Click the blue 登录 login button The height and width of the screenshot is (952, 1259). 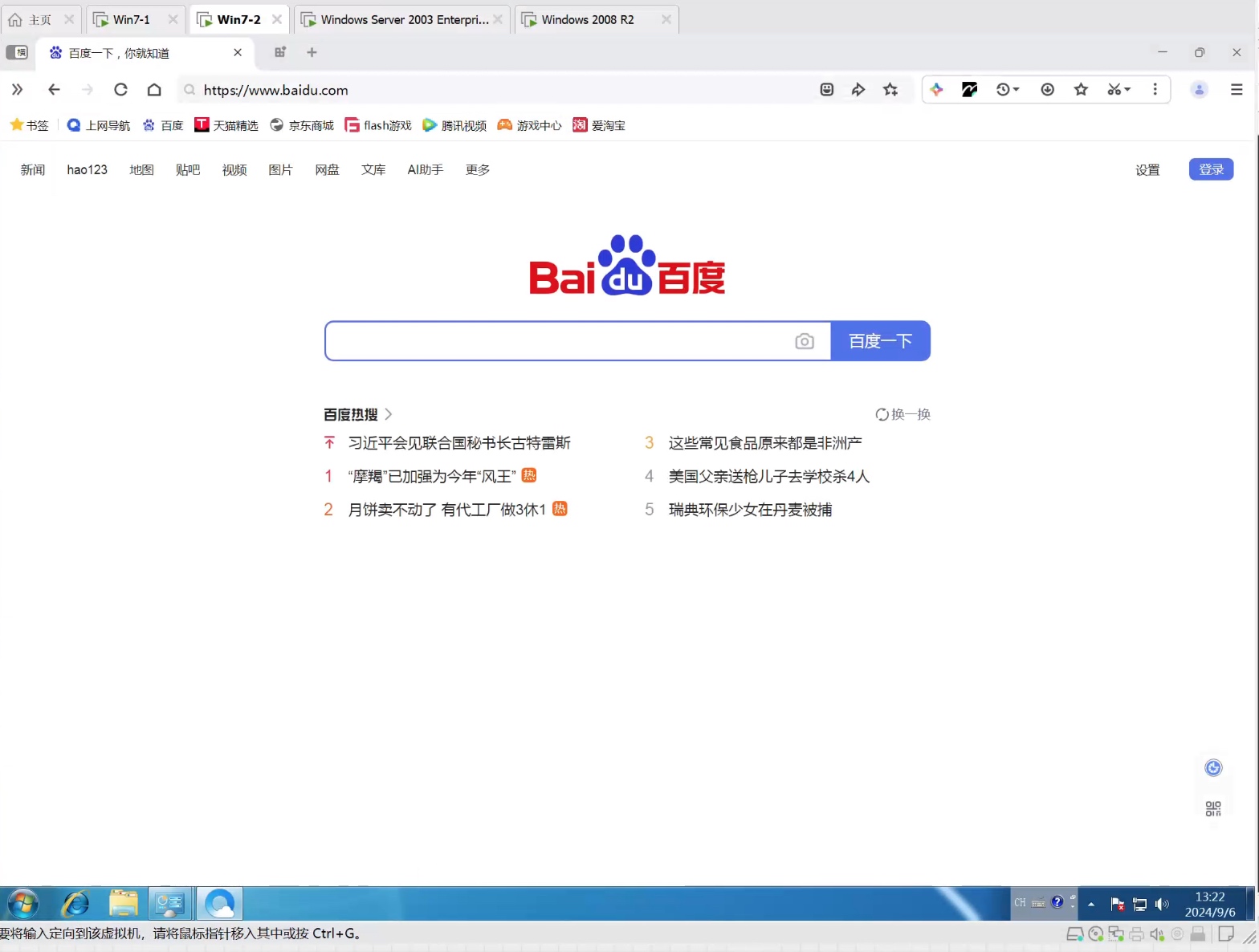click(x=1211, y=169)
